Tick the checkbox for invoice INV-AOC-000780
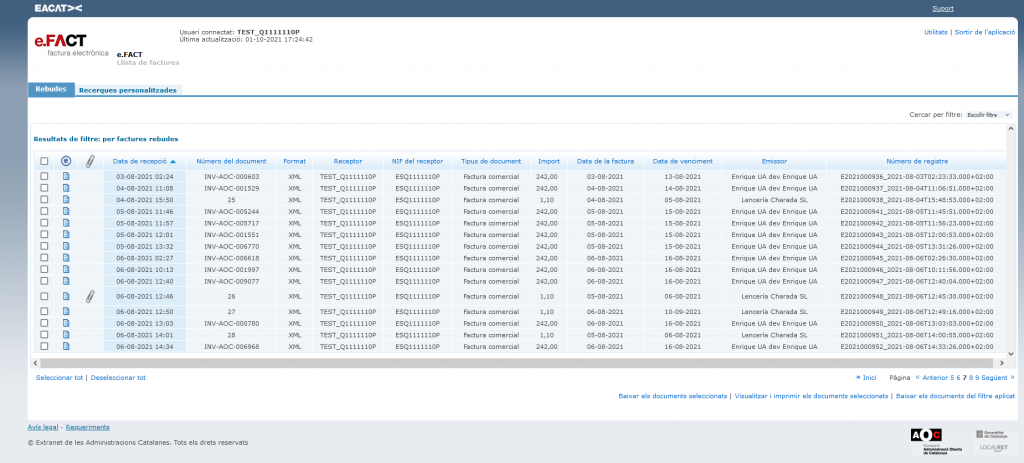 click(x=44, y=323)
